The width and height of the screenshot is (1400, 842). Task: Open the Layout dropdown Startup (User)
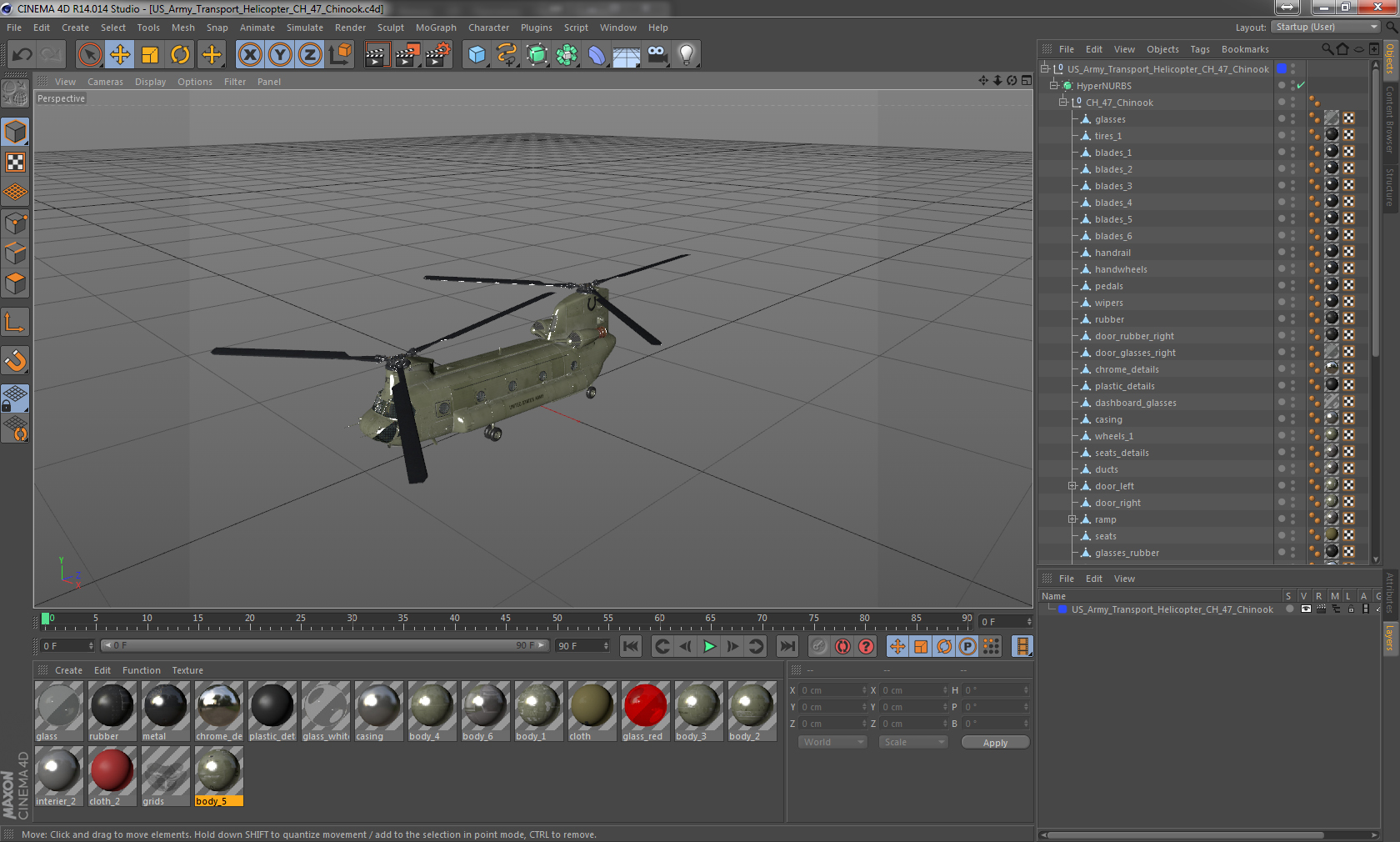(1326, 27)
